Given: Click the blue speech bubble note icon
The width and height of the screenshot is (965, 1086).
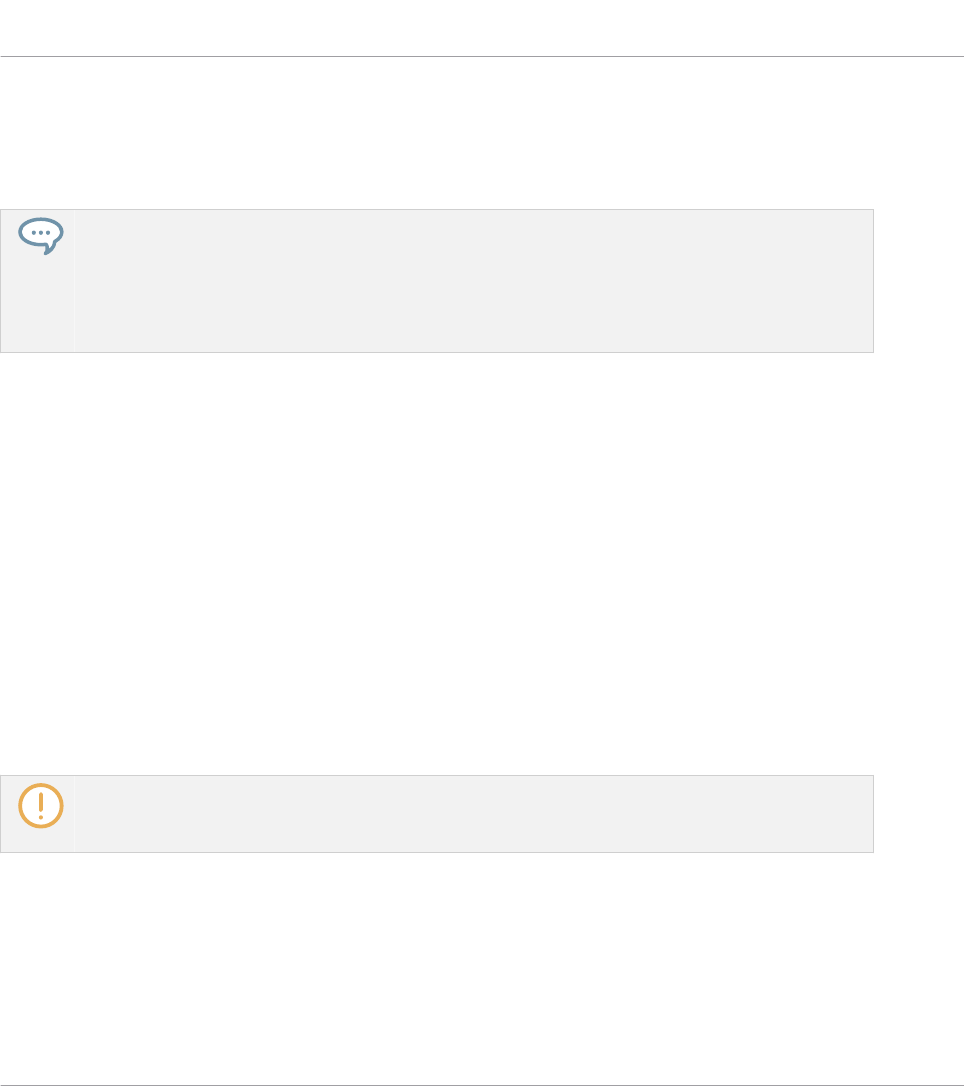Looking at the screenshot, I should pos(41,235).
